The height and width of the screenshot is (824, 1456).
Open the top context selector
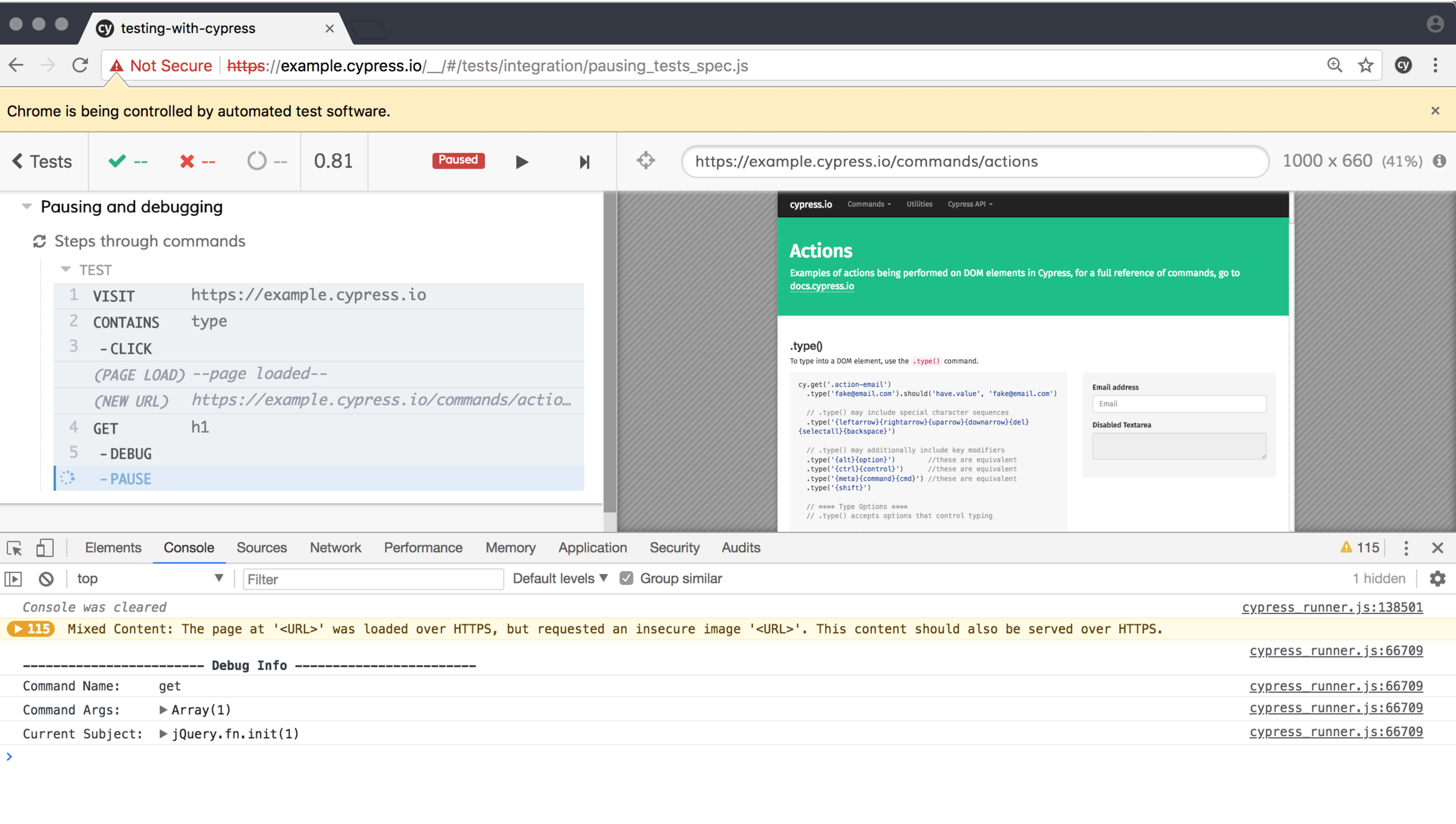(x=150, y=578)
